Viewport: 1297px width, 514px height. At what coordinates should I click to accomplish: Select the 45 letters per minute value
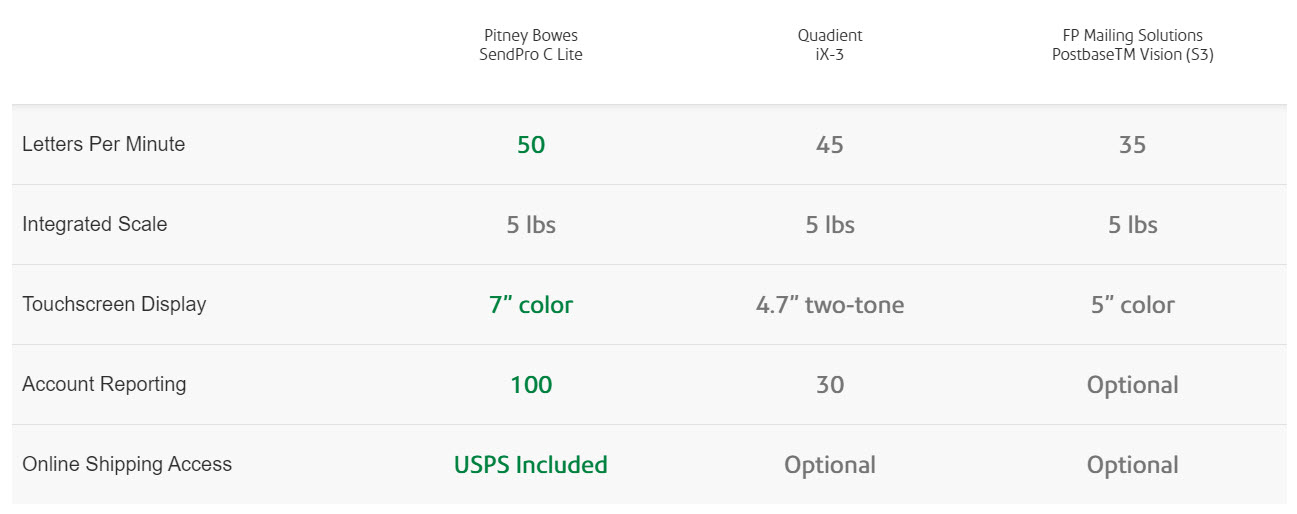click(830, 145)
